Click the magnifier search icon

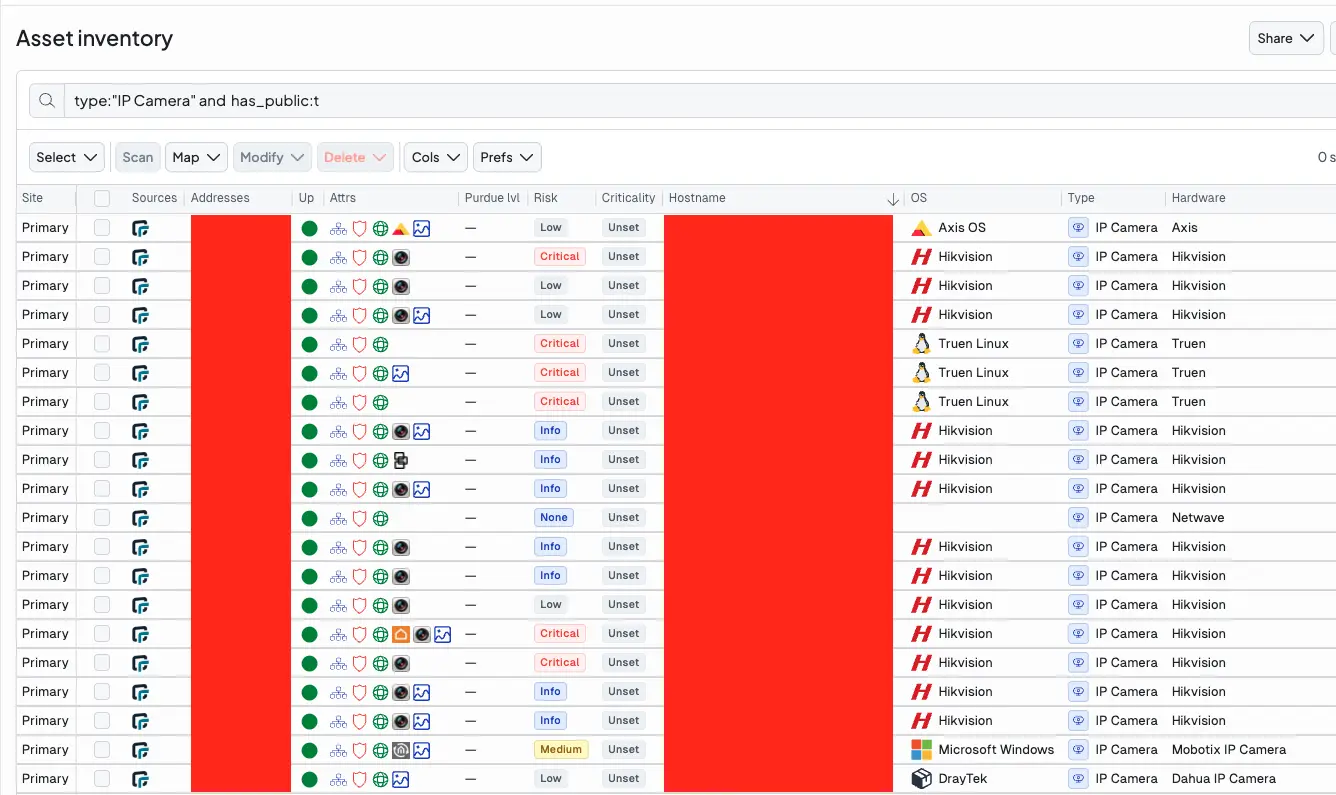point(46,101)
